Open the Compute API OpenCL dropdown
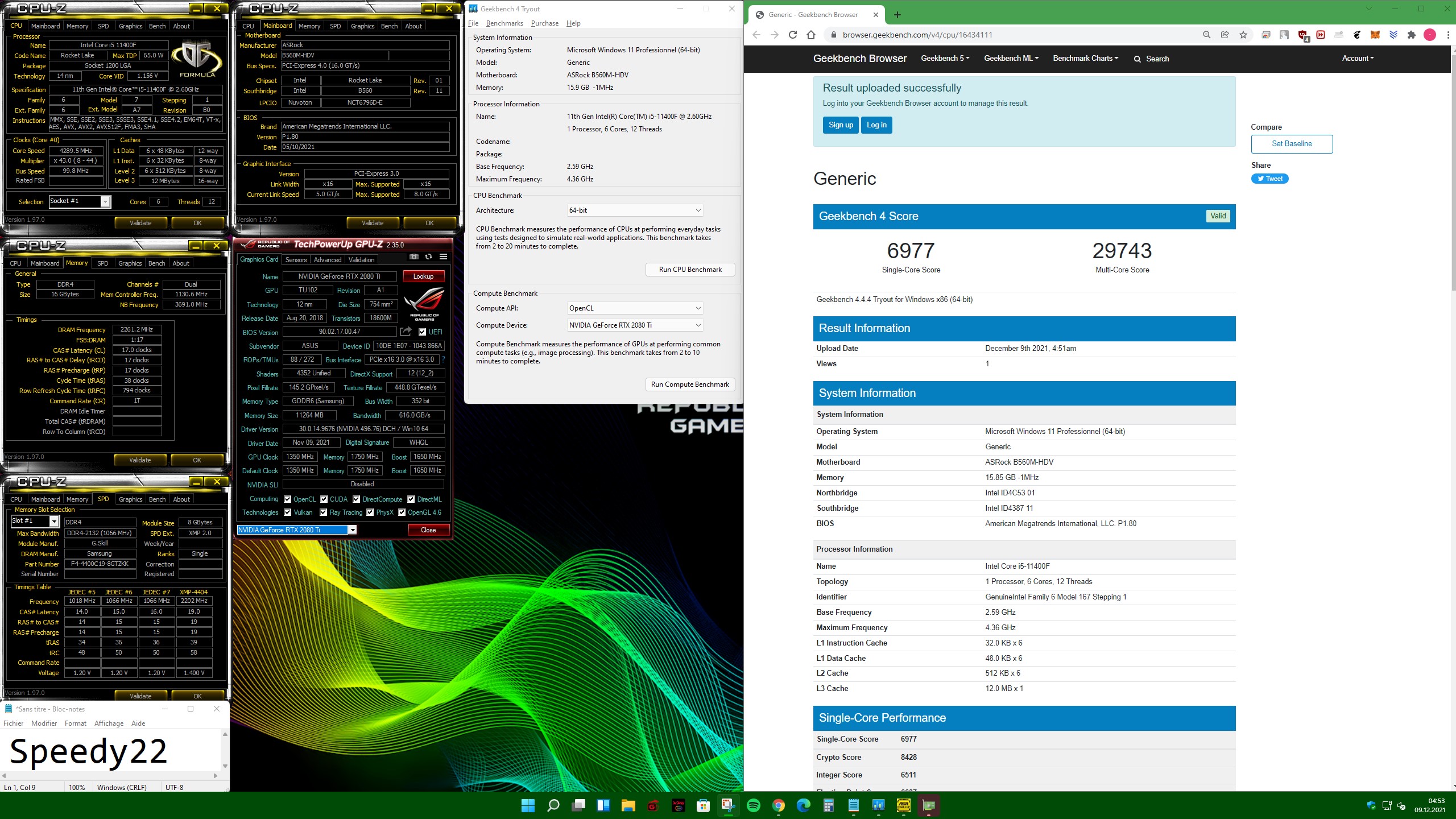Screen dimensions: 1456x819 (635, 308)
